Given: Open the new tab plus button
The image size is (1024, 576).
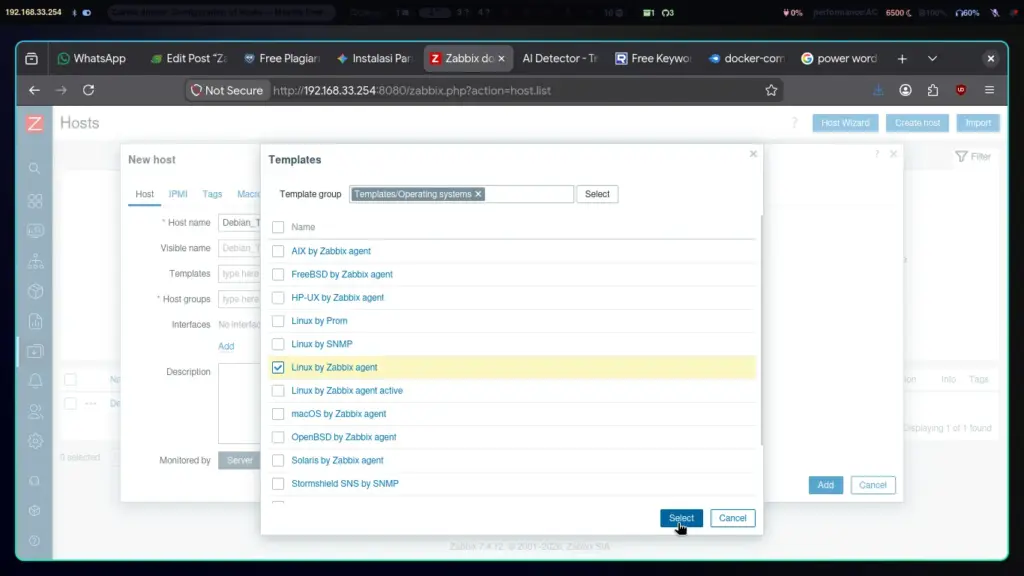Looking at the screenshot, I should pyautogui.click(x=902, y=59).
